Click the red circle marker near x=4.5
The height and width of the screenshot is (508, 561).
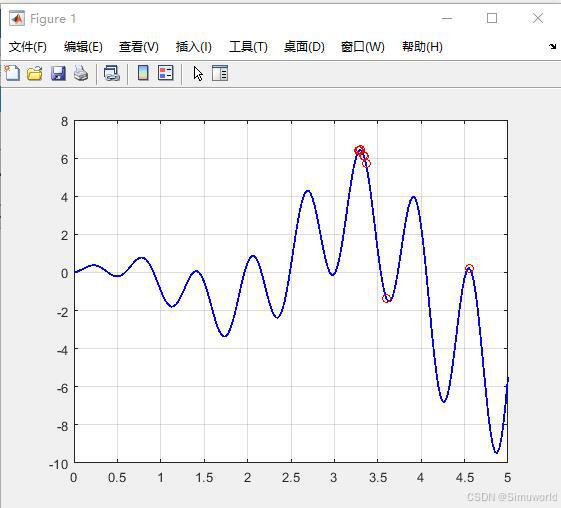click(x=469, y=268)
